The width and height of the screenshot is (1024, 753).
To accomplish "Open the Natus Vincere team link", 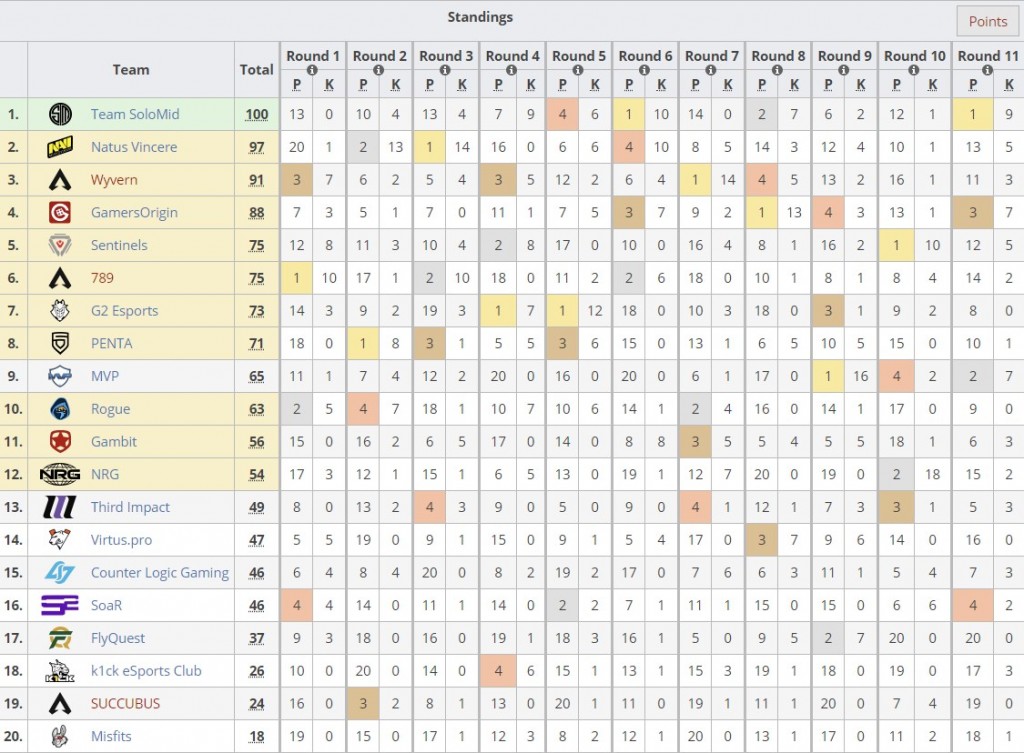I will [x=134, y=147].
